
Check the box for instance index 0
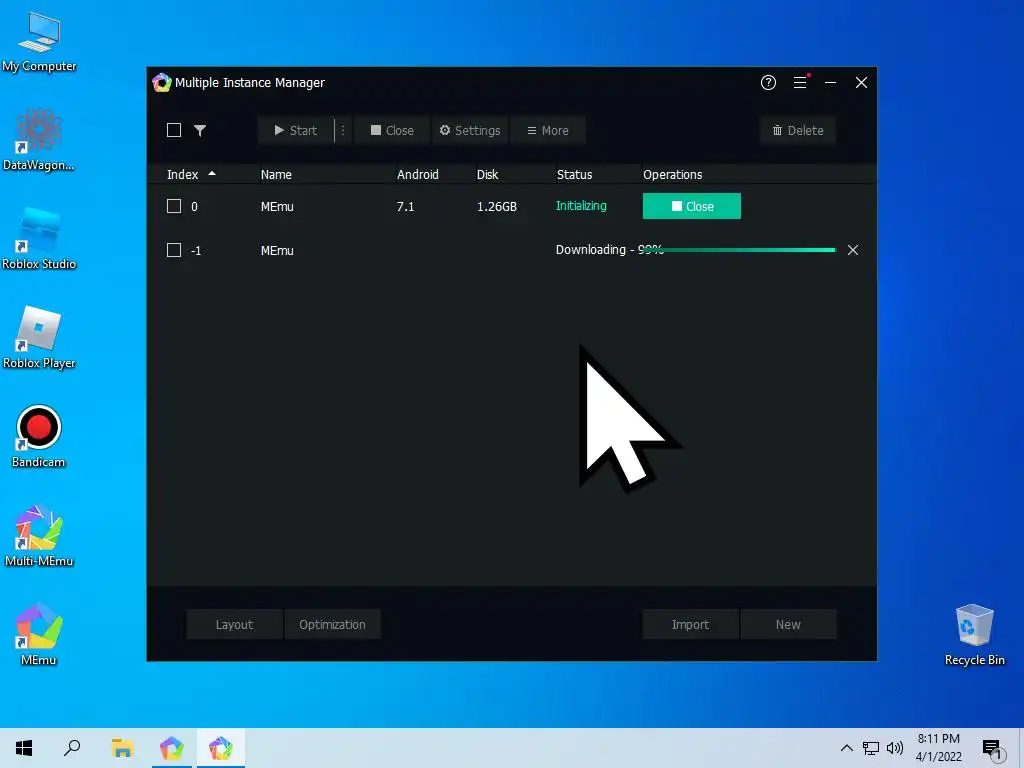click(x=174, y=206)
